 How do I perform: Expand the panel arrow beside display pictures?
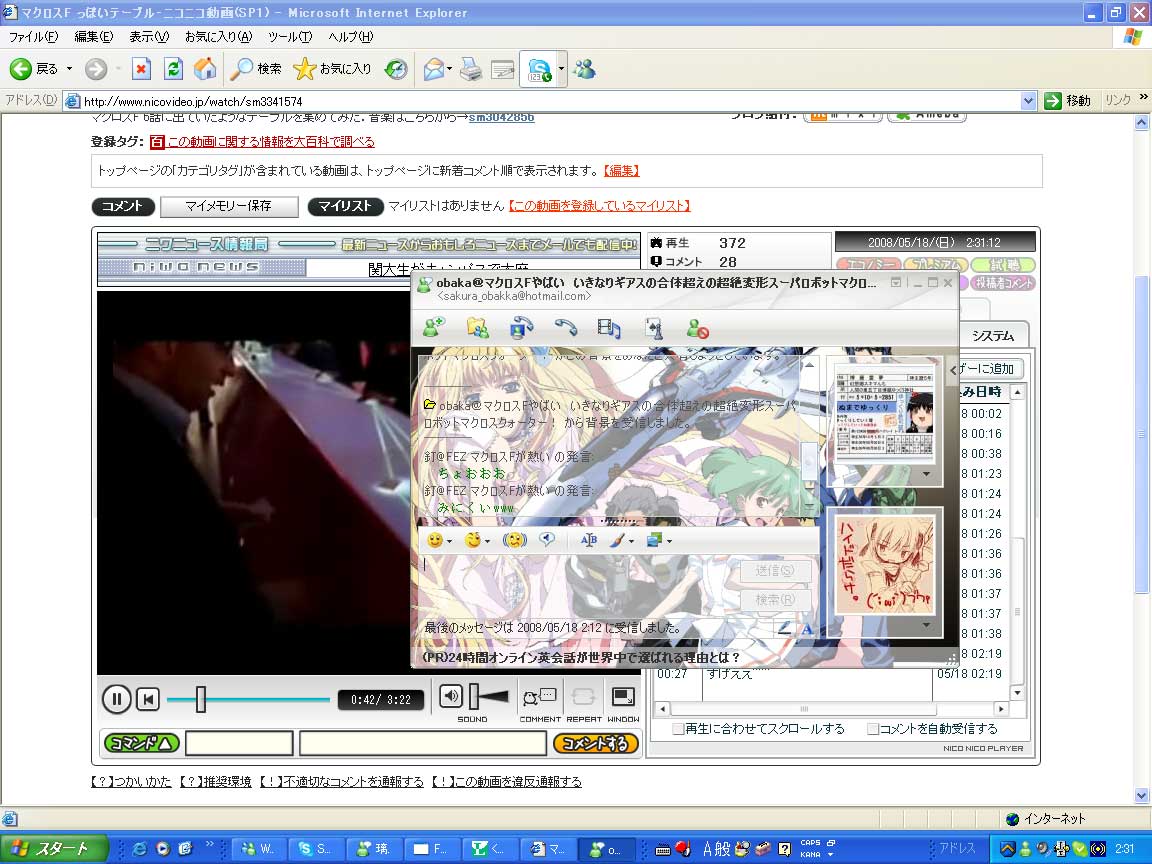pyautogui.click(x=953, y=370)
